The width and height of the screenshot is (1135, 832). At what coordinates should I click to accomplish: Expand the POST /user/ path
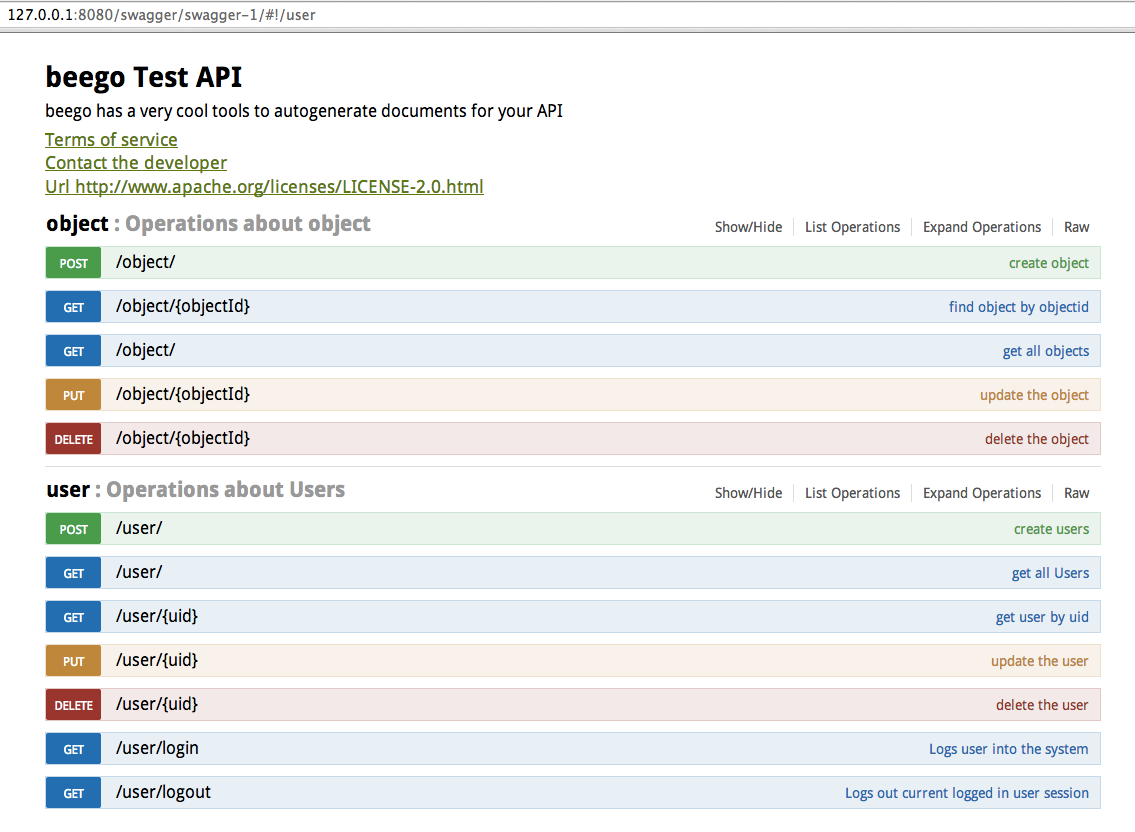(x=139, y=528)
